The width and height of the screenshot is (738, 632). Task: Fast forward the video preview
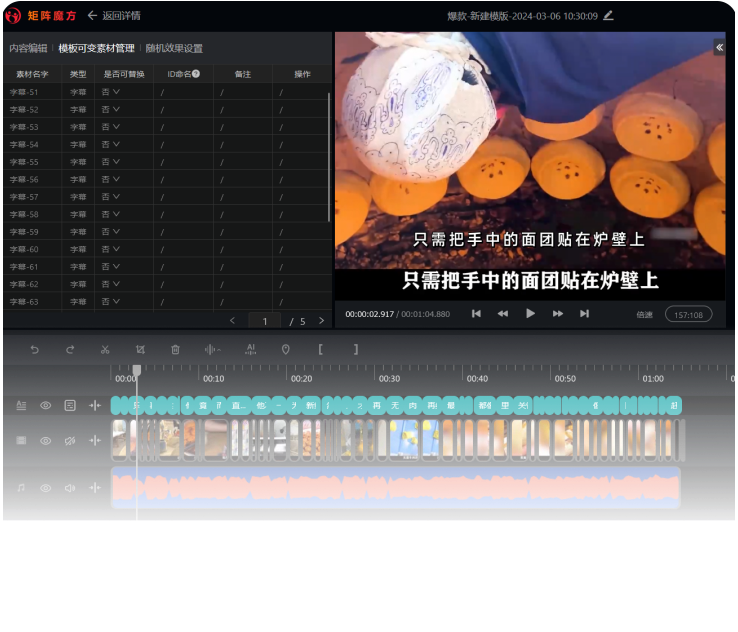[558, 313]
